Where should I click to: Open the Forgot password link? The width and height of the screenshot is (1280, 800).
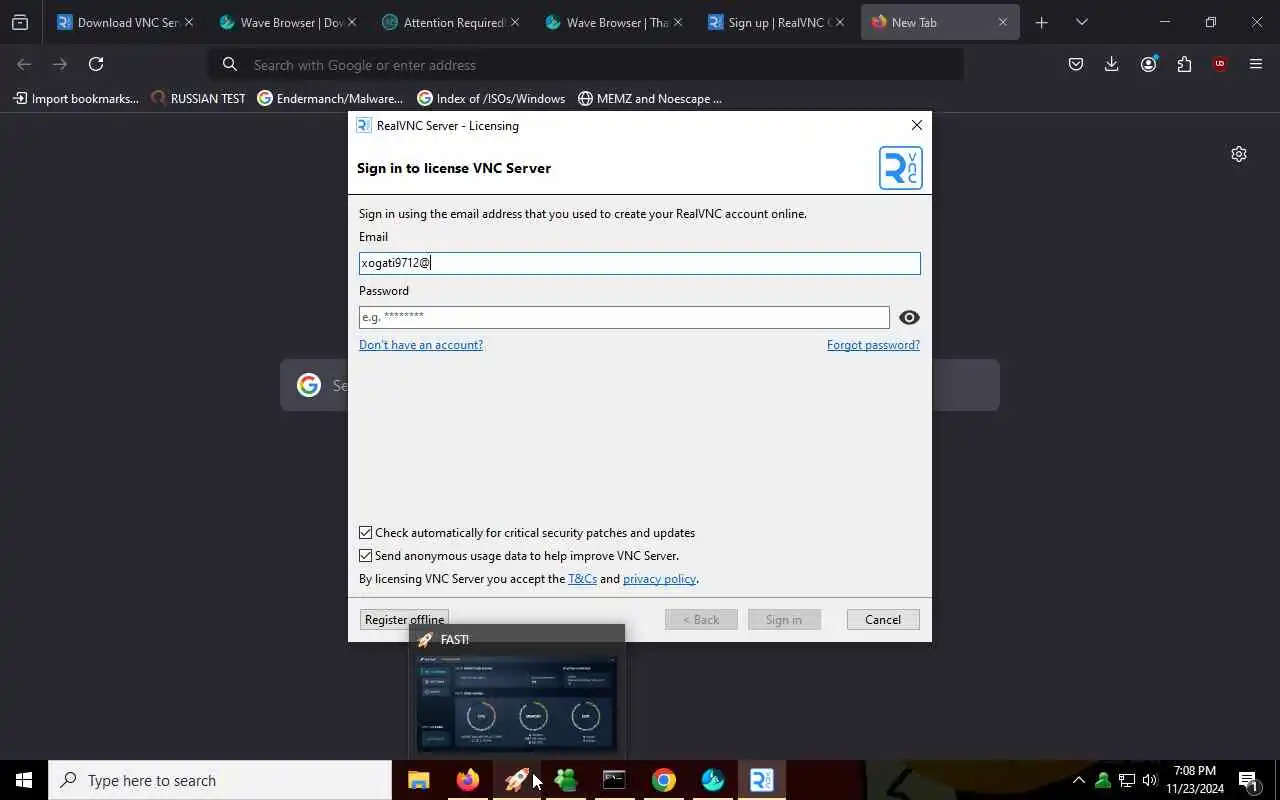tap(873, 345)
